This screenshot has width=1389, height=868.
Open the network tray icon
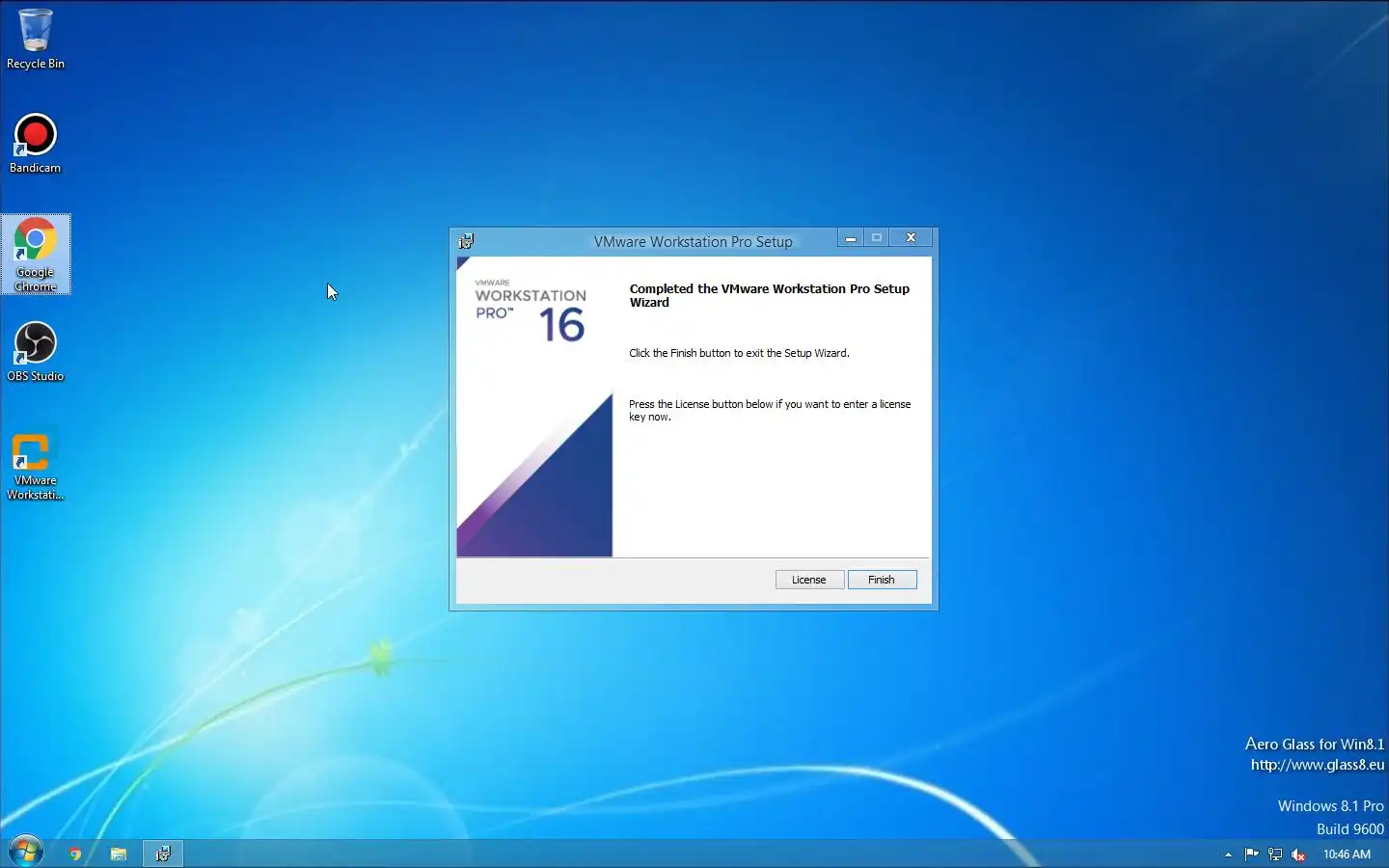1275,854
